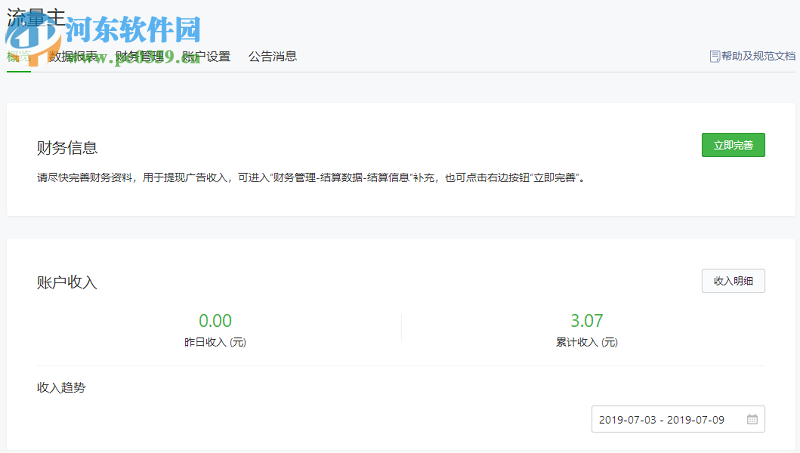Screen dimensions: 800x453
Task: Click the 请尽快完善财务资料 notice text
Action: tap(311, 178)
